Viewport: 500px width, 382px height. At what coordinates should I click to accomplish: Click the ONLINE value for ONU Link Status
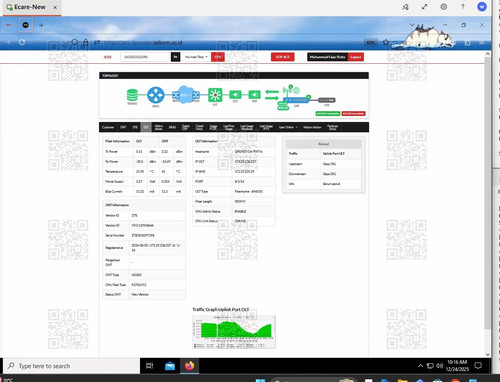(x=240, y=221)
